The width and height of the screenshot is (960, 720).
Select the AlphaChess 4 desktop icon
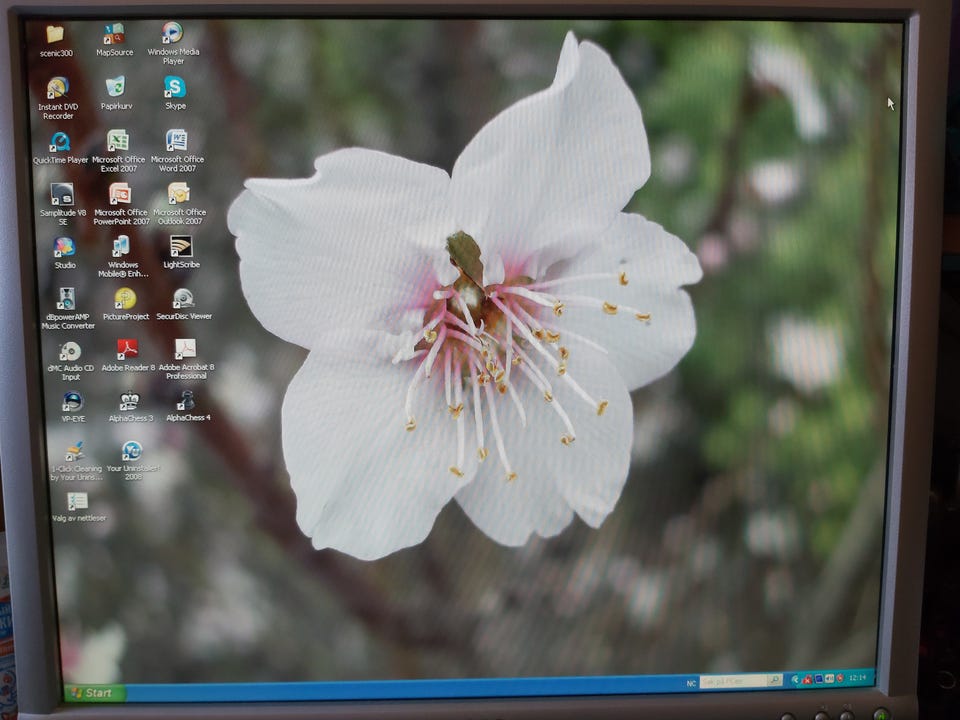(186, 402)
